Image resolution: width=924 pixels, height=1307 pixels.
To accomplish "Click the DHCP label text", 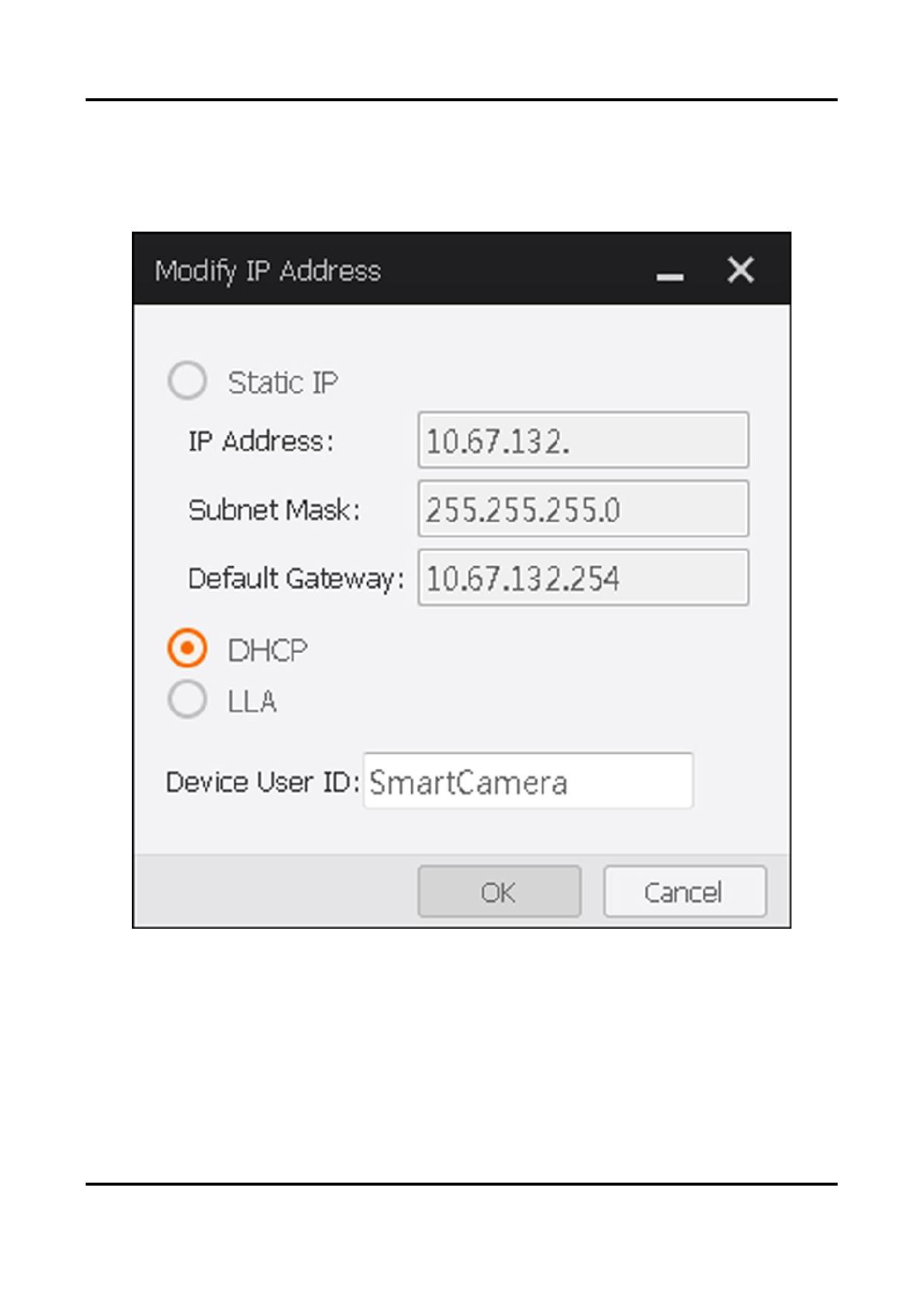I will tap(267, 650).
